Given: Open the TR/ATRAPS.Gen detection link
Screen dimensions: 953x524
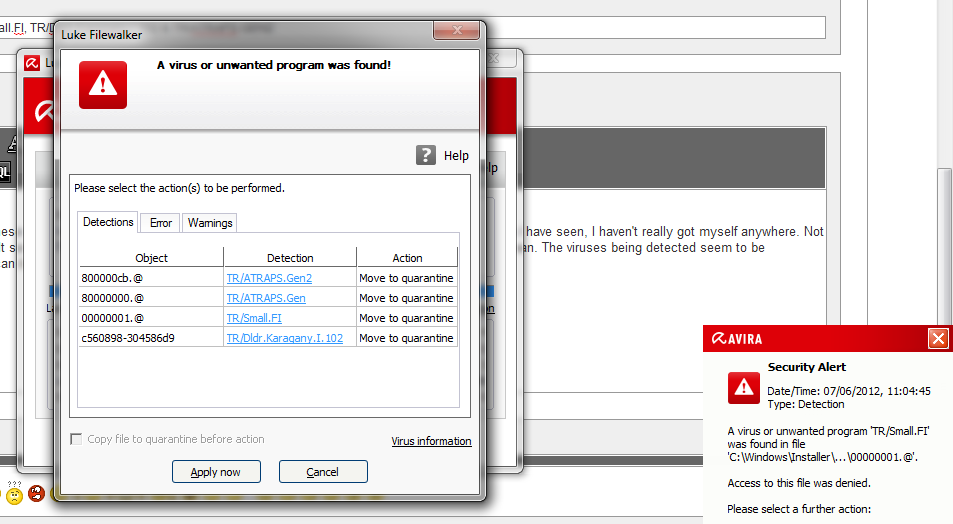Looking at the screenshot, I should (x=266, y=298).
